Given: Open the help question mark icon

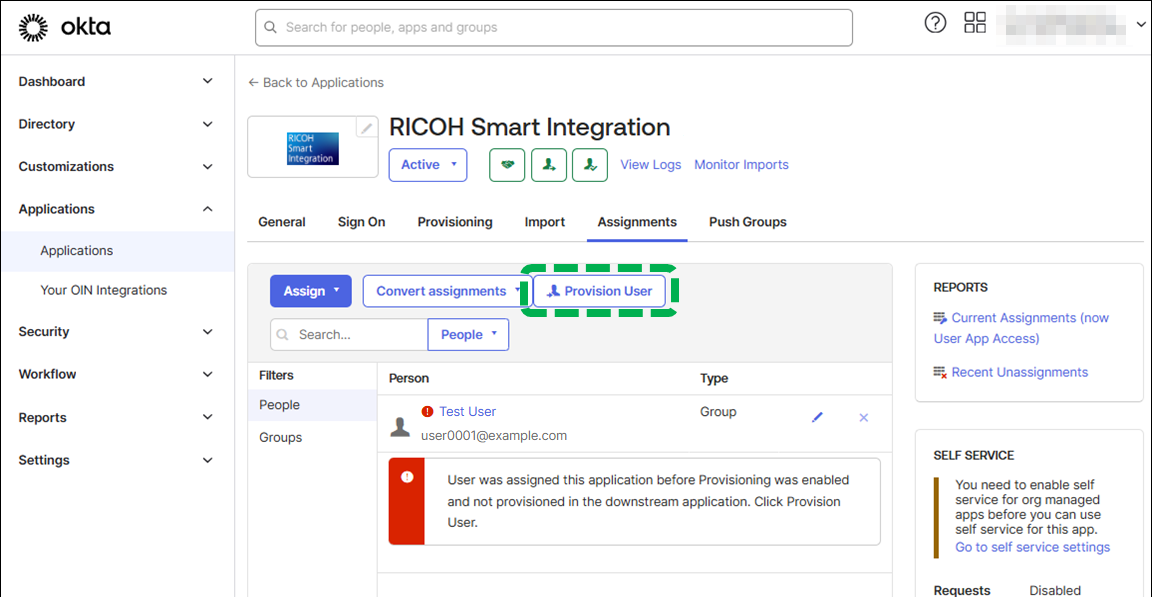Looking at the screenshot, I should pyautogui.click(x=935, y=23).
